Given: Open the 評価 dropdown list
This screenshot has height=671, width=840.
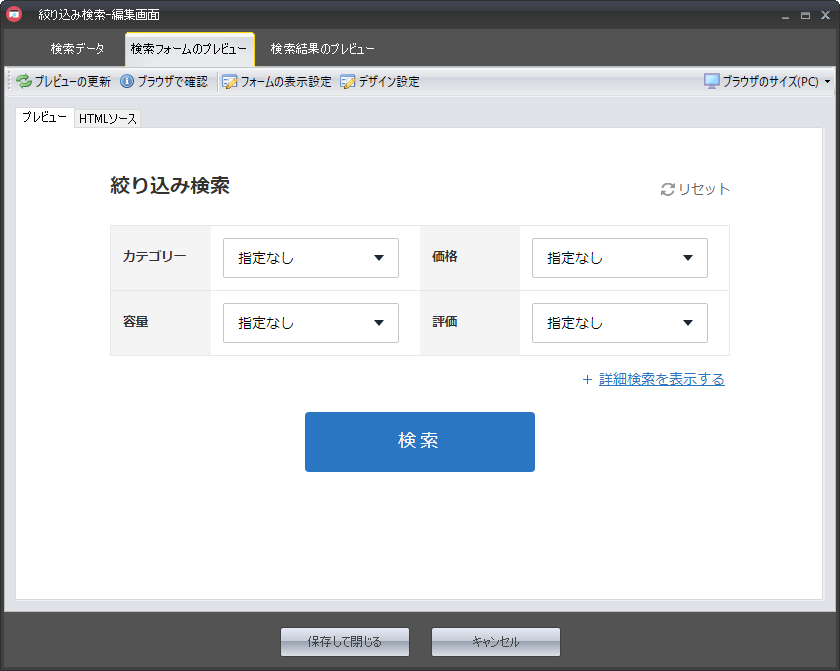Looking at the screenshot, I should tap(619, 323).
